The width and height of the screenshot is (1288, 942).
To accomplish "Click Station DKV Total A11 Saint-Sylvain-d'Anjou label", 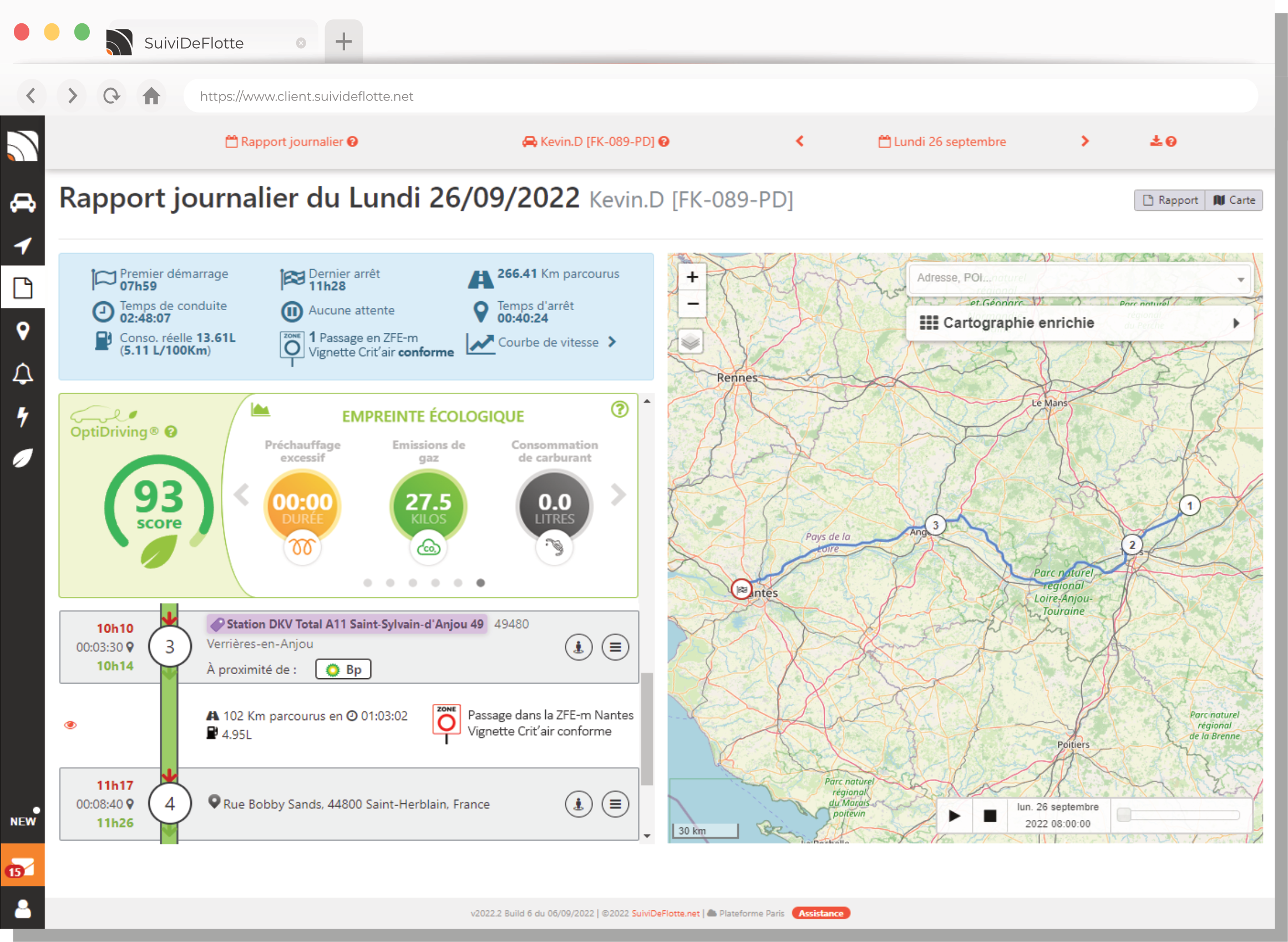I will (x=347, y=624).
